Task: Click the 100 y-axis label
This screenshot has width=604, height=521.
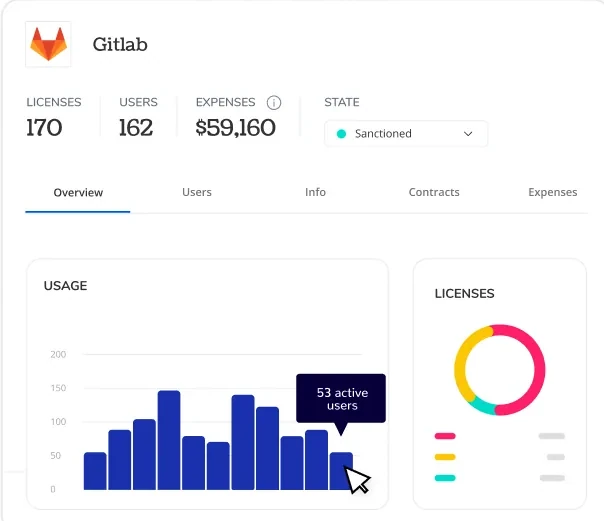Action: click(x=58, y=422)
